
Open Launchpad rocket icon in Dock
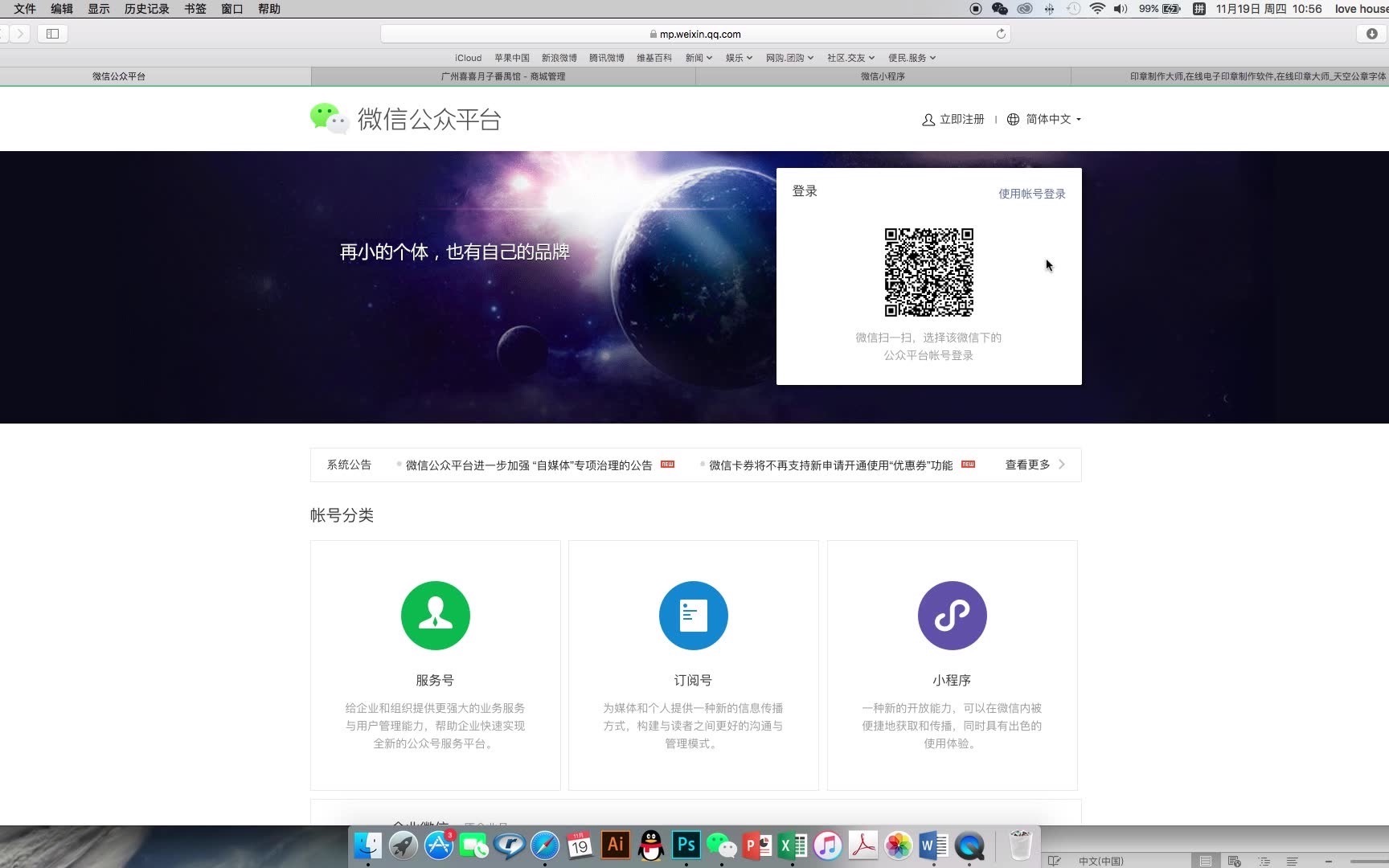[404, 845]
